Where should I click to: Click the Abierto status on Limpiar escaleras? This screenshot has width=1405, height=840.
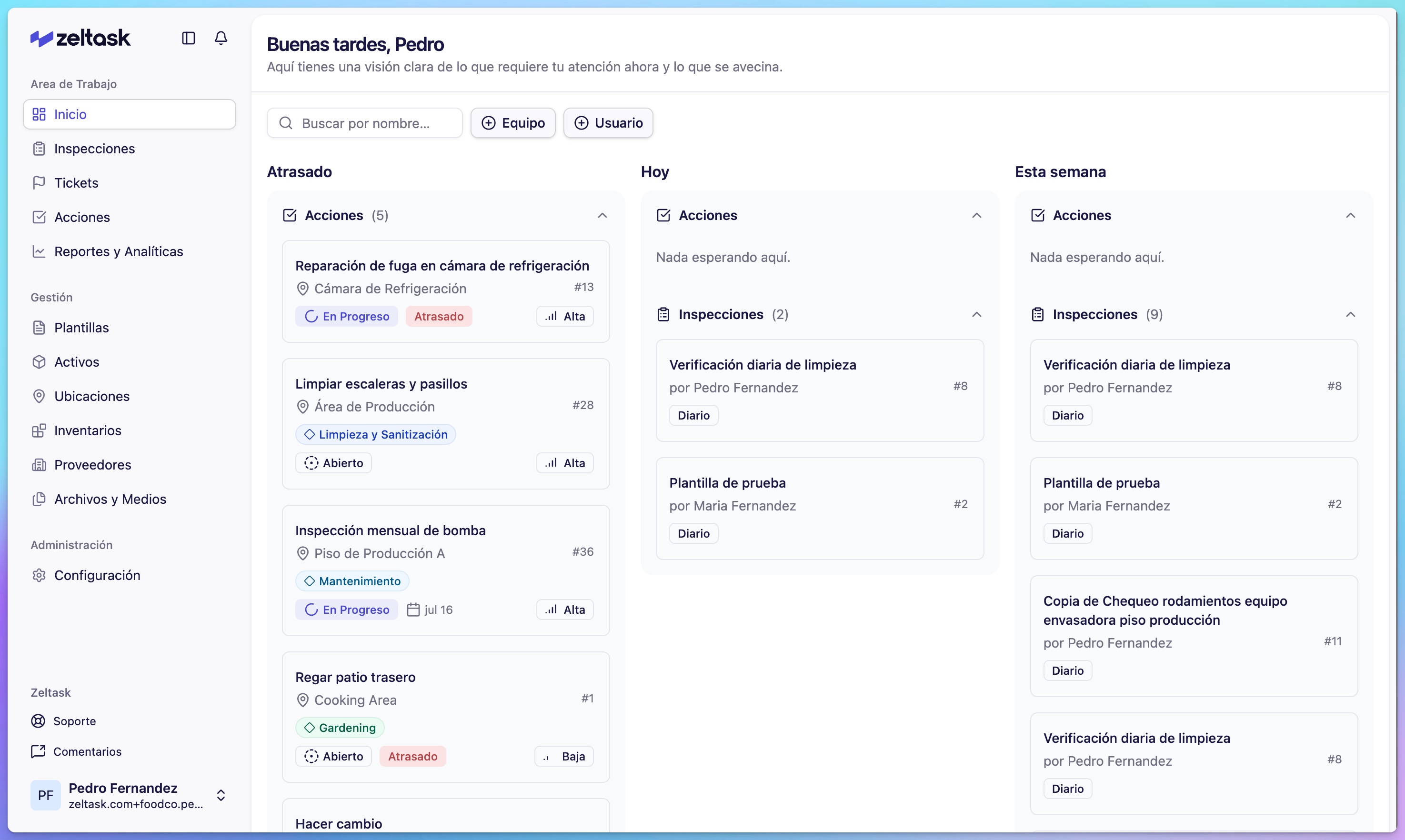point(333,463)
